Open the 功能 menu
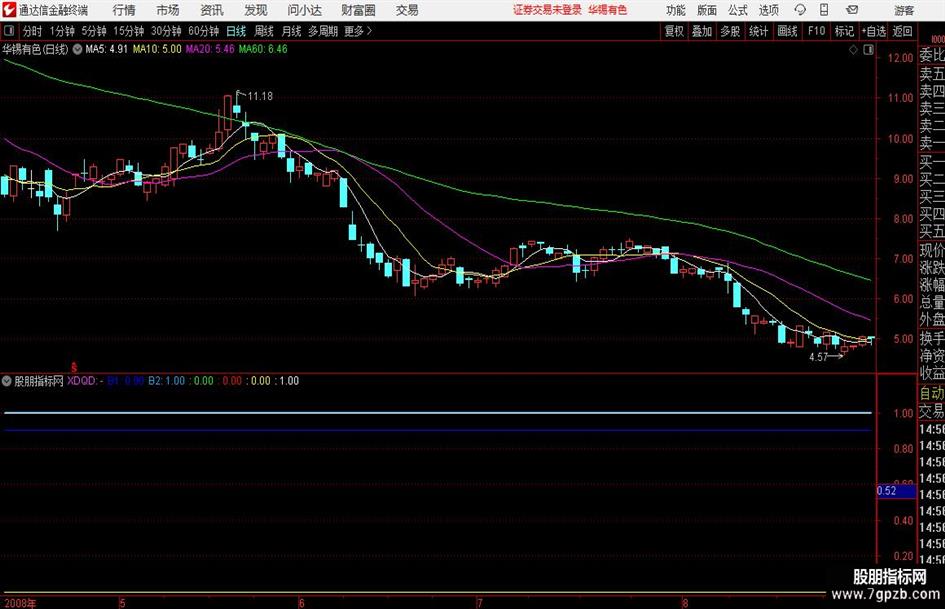This screenshot has width=945, height=609. pos(676,10)
